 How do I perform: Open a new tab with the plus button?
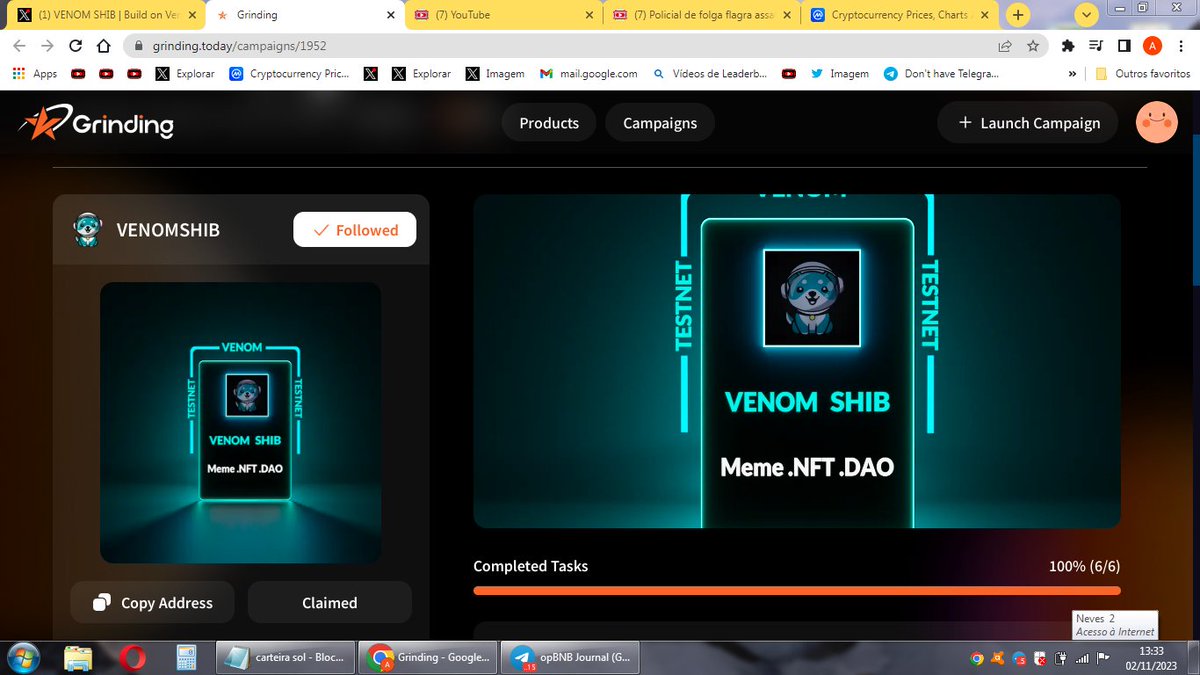[1018, 15]
